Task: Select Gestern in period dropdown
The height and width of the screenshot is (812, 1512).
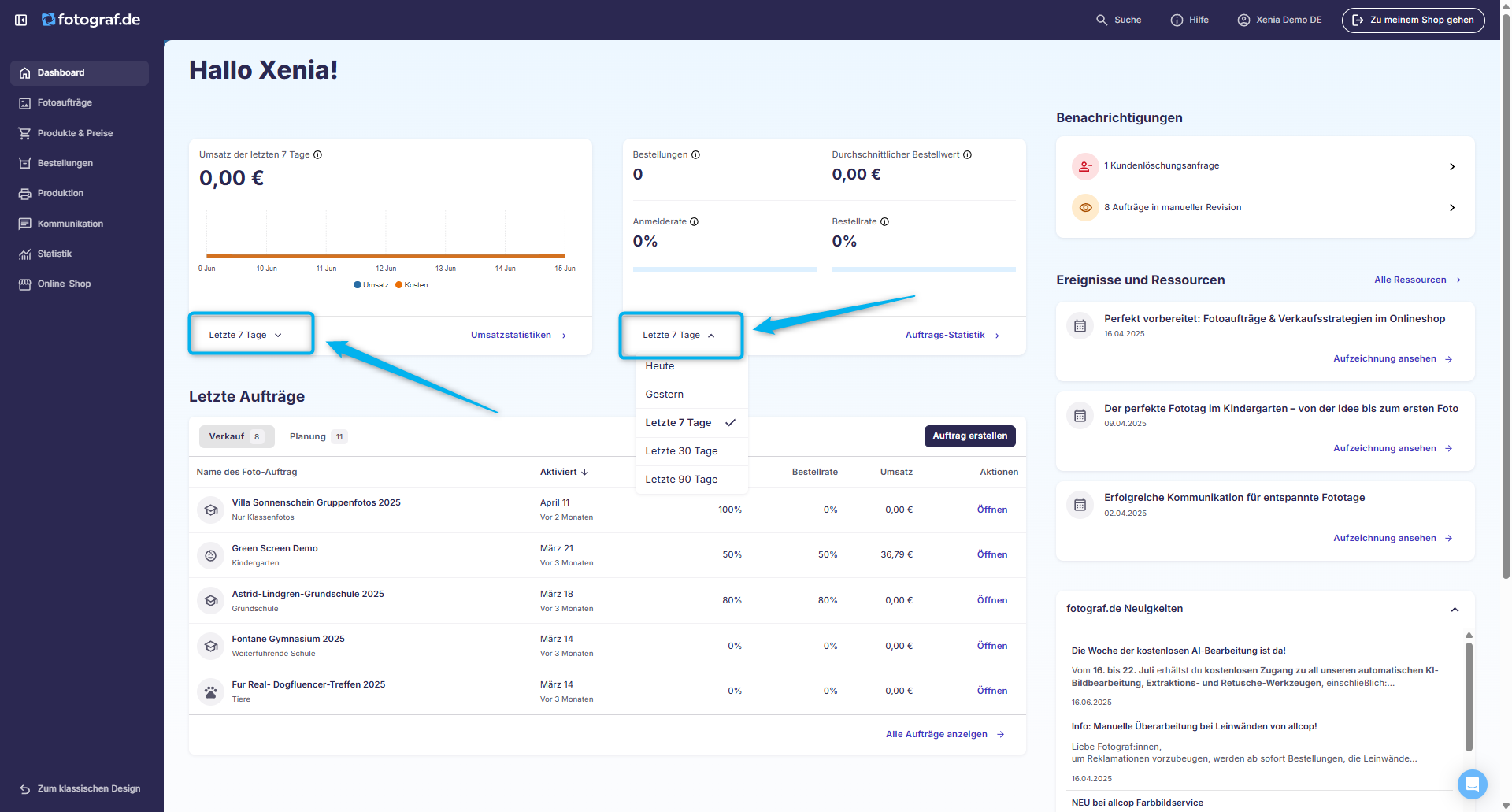Action: click(691, 395)
